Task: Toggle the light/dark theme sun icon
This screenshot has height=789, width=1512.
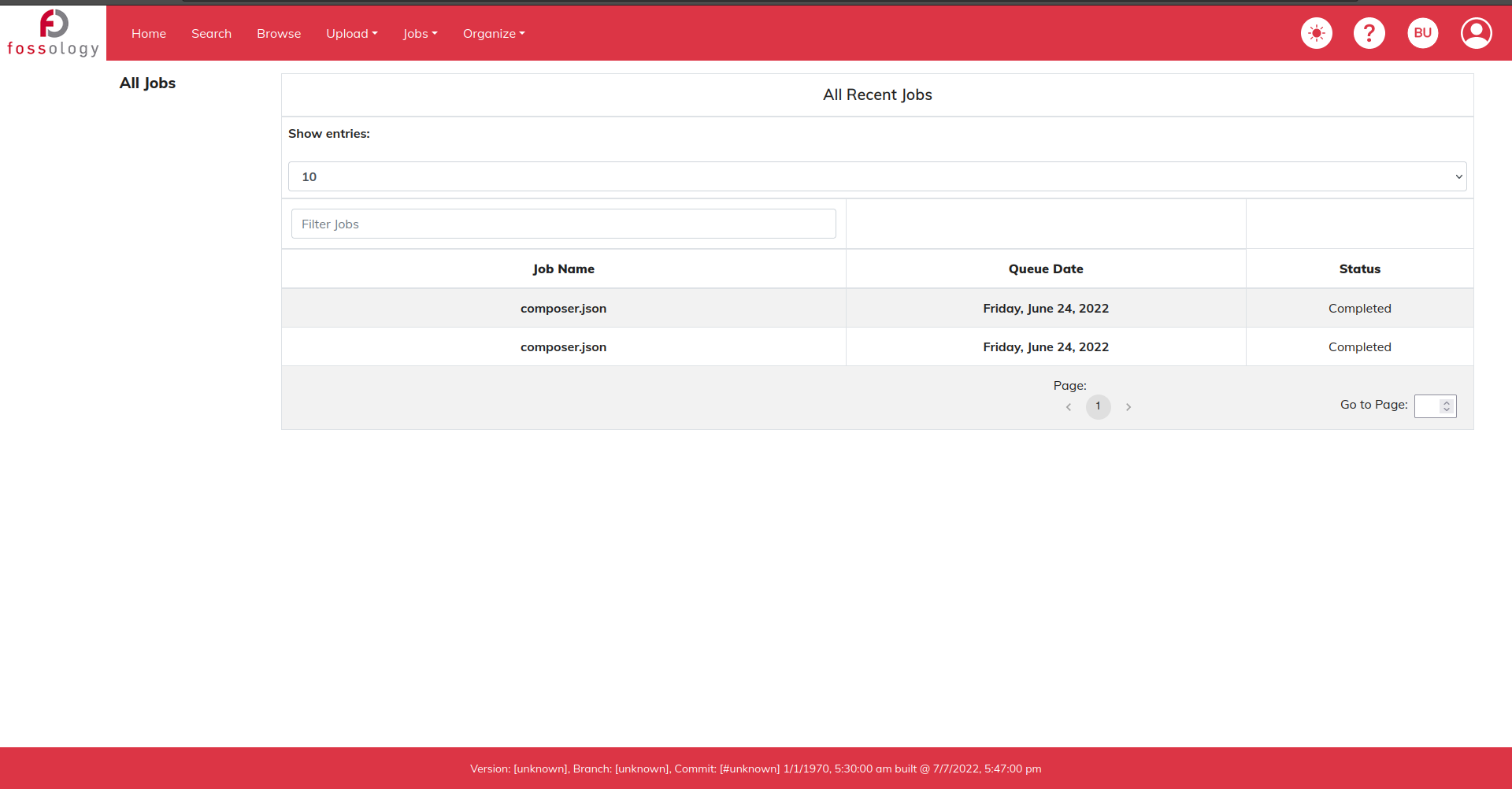Action: coord(1316,33)
